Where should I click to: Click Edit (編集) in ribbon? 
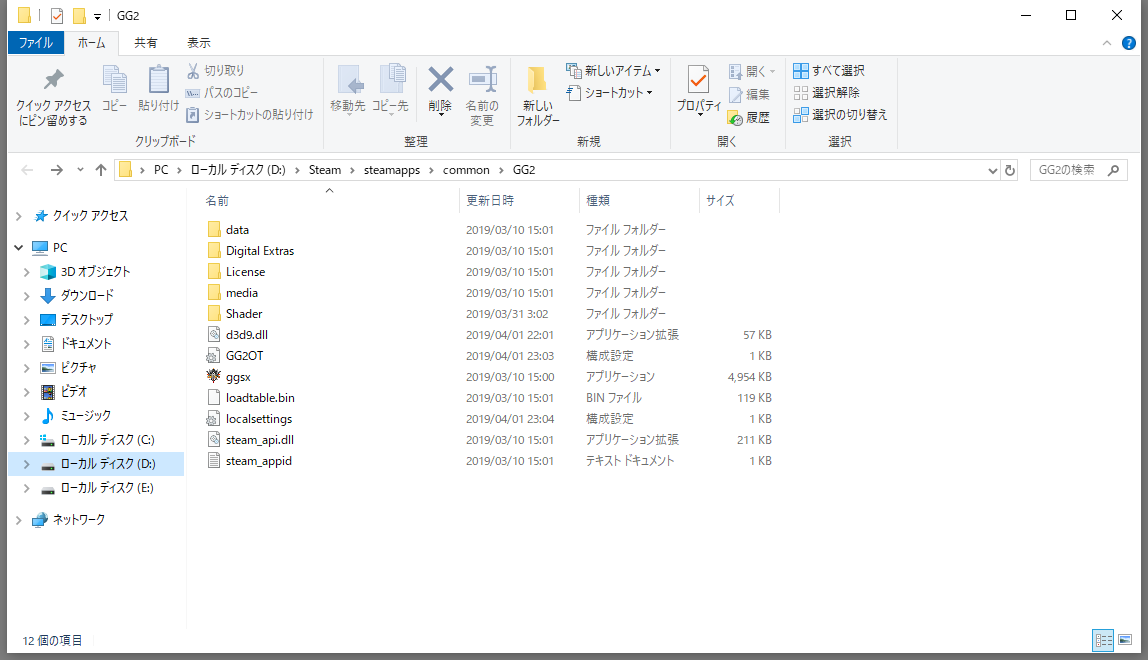(749, 94)
